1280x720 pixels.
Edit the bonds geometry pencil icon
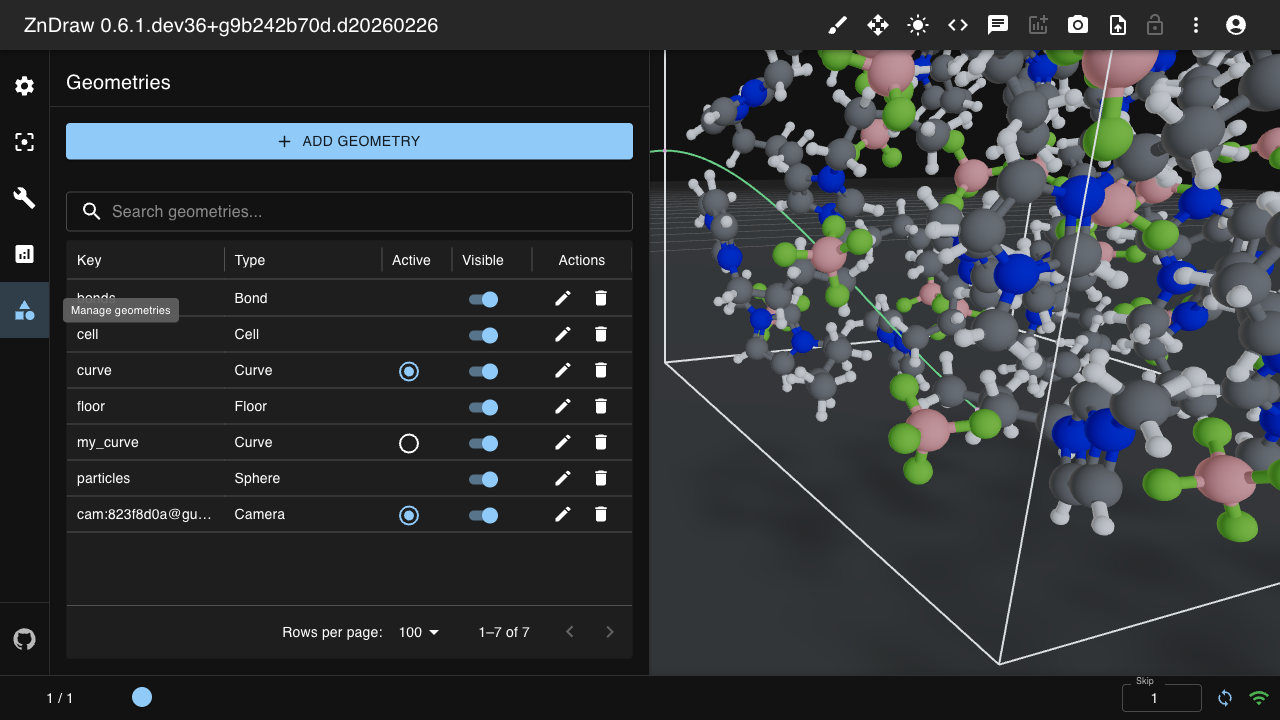[563, 298]
